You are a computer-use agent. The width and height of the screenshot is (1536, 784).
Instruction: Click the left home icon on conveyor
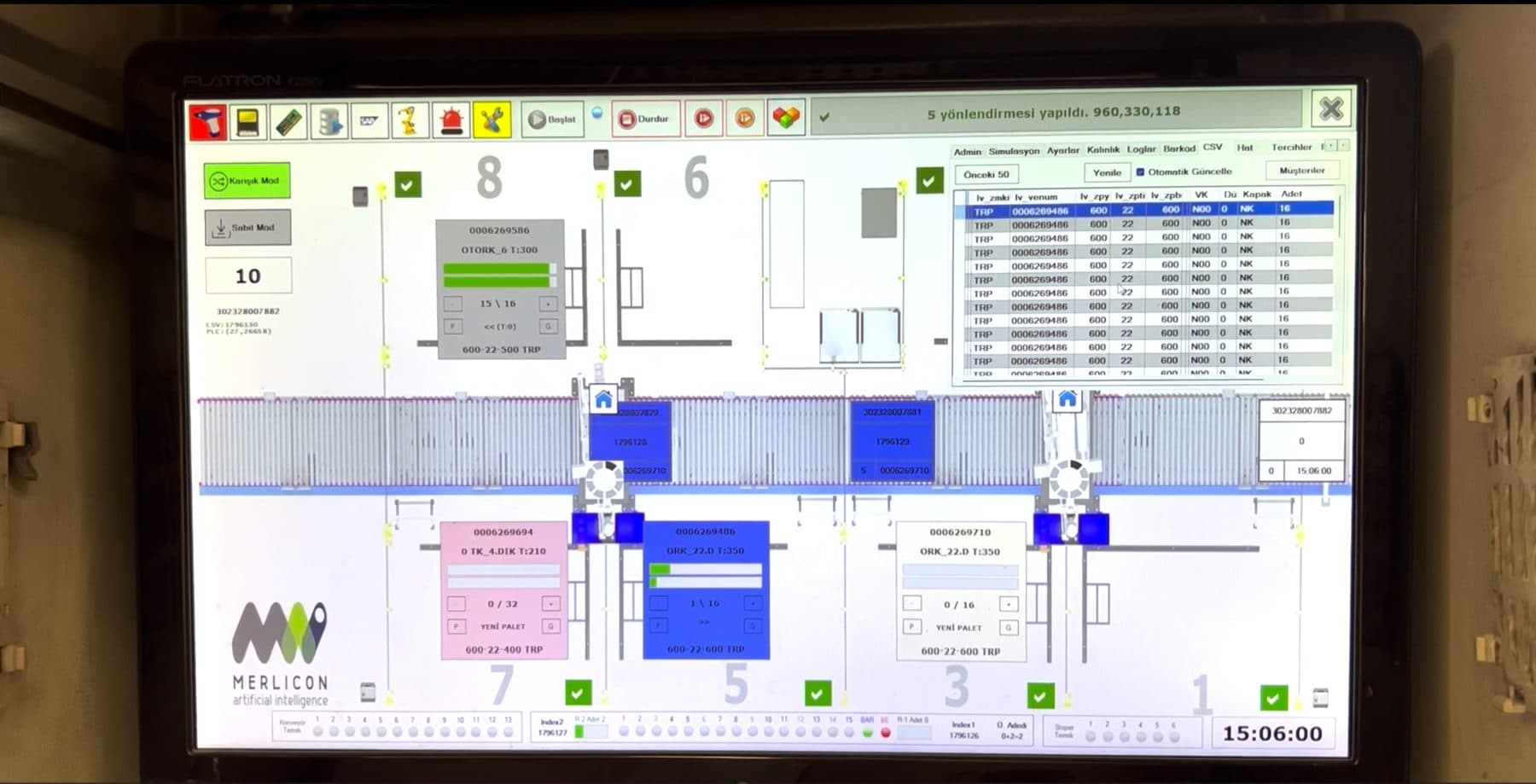pyautogui.click(x=603, y=398)
